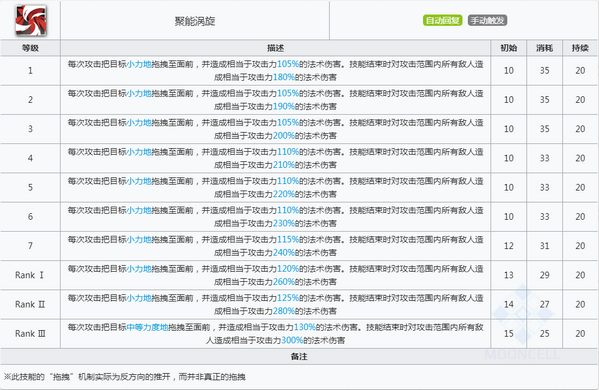Select the Rank II level cell
This screenshot has height=390, width=599.
[30, 304]
